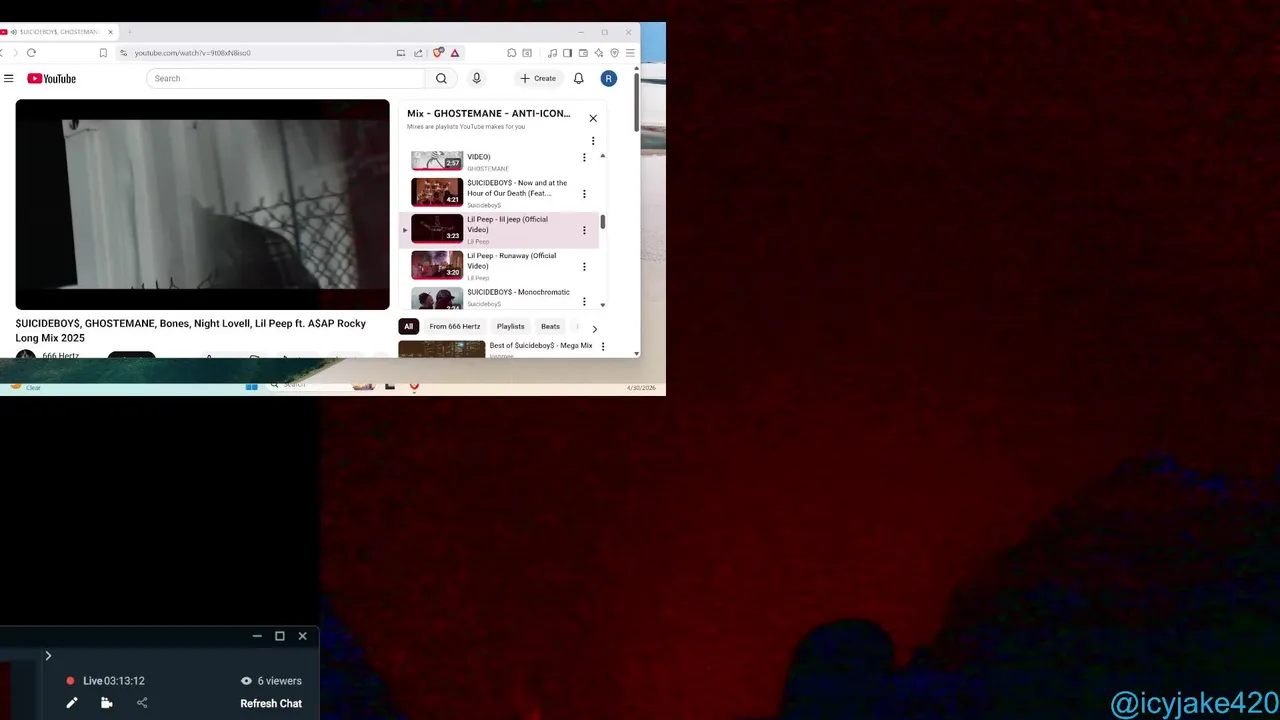1280x720 pixels.
Task: Open Brave Shields lion icon
Action: click(x=438, y=52)
